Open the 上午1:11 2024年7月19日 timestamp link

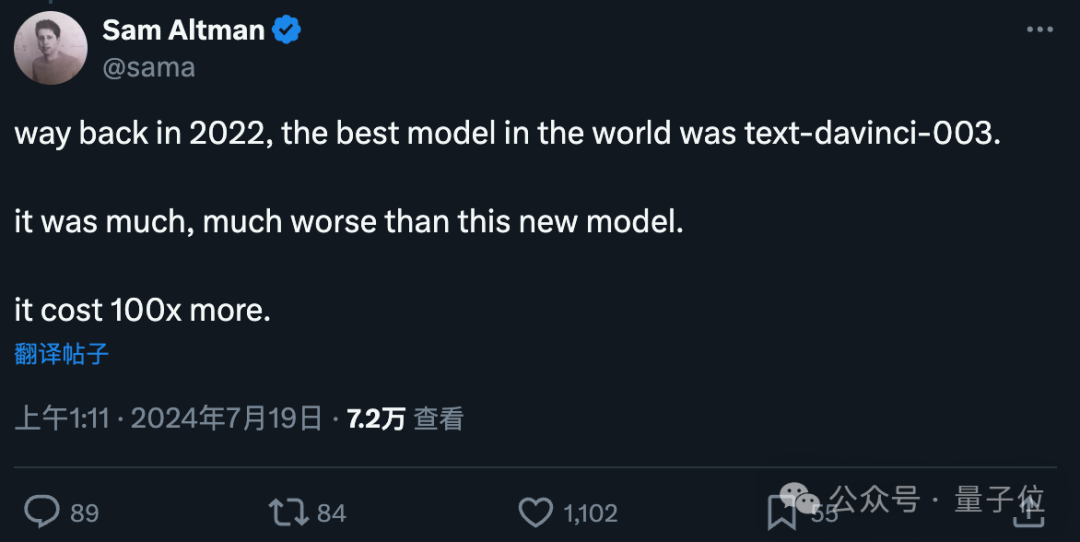[168, 419]
